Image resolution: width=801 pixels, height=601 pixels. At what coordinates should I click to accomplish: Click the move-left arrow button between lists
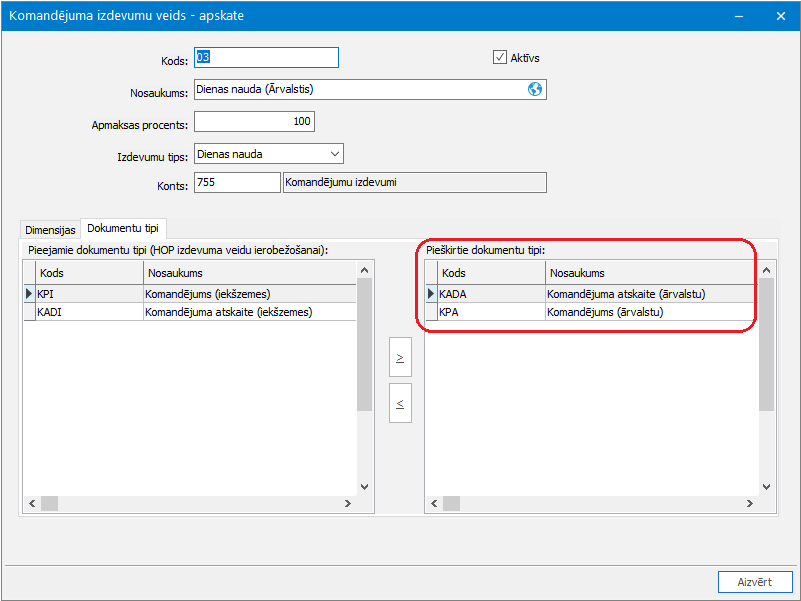pos(400,403)
